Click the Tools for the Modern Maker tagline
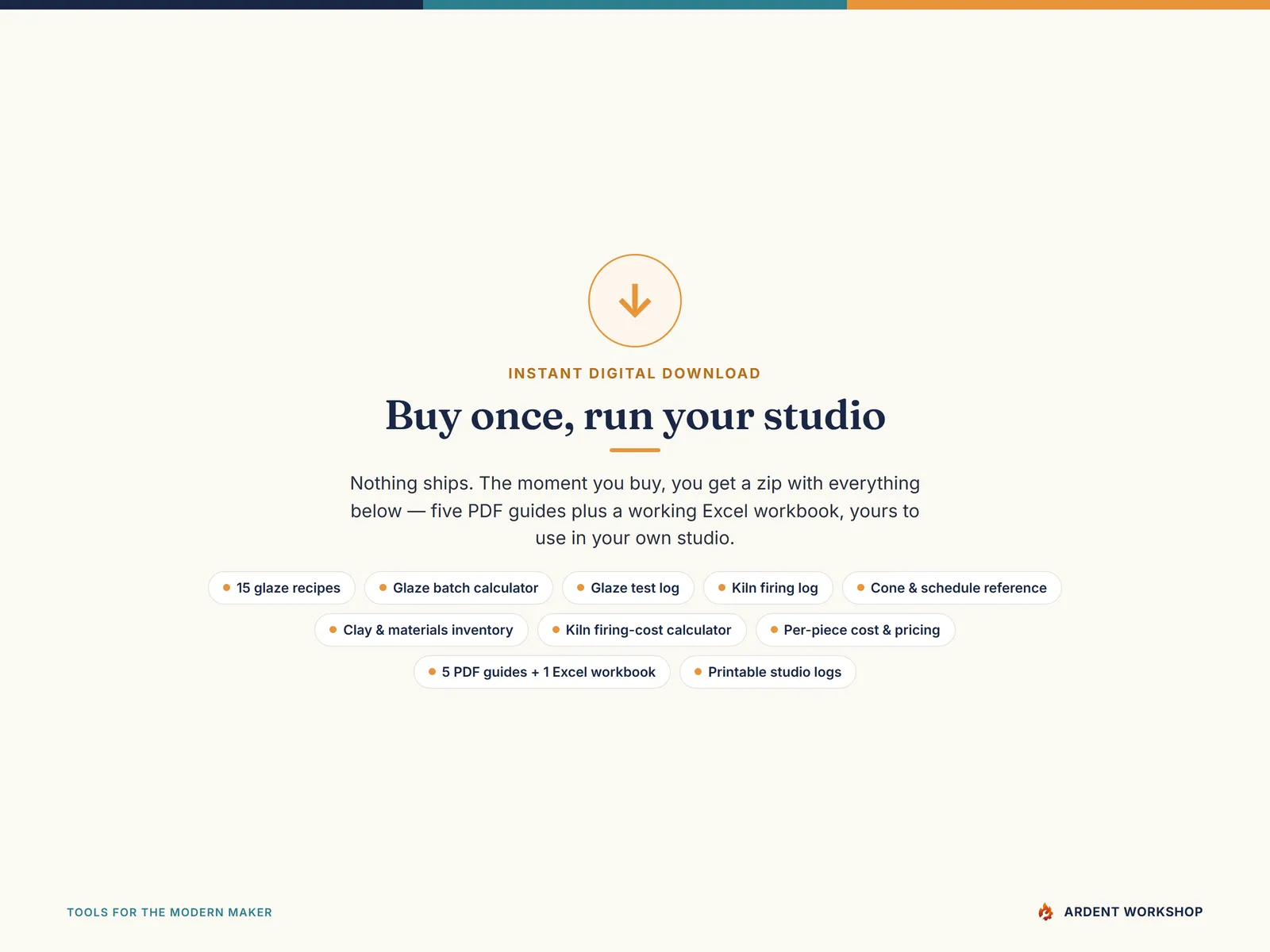This screenshot has height=952, width=1270. pos(169,912)
